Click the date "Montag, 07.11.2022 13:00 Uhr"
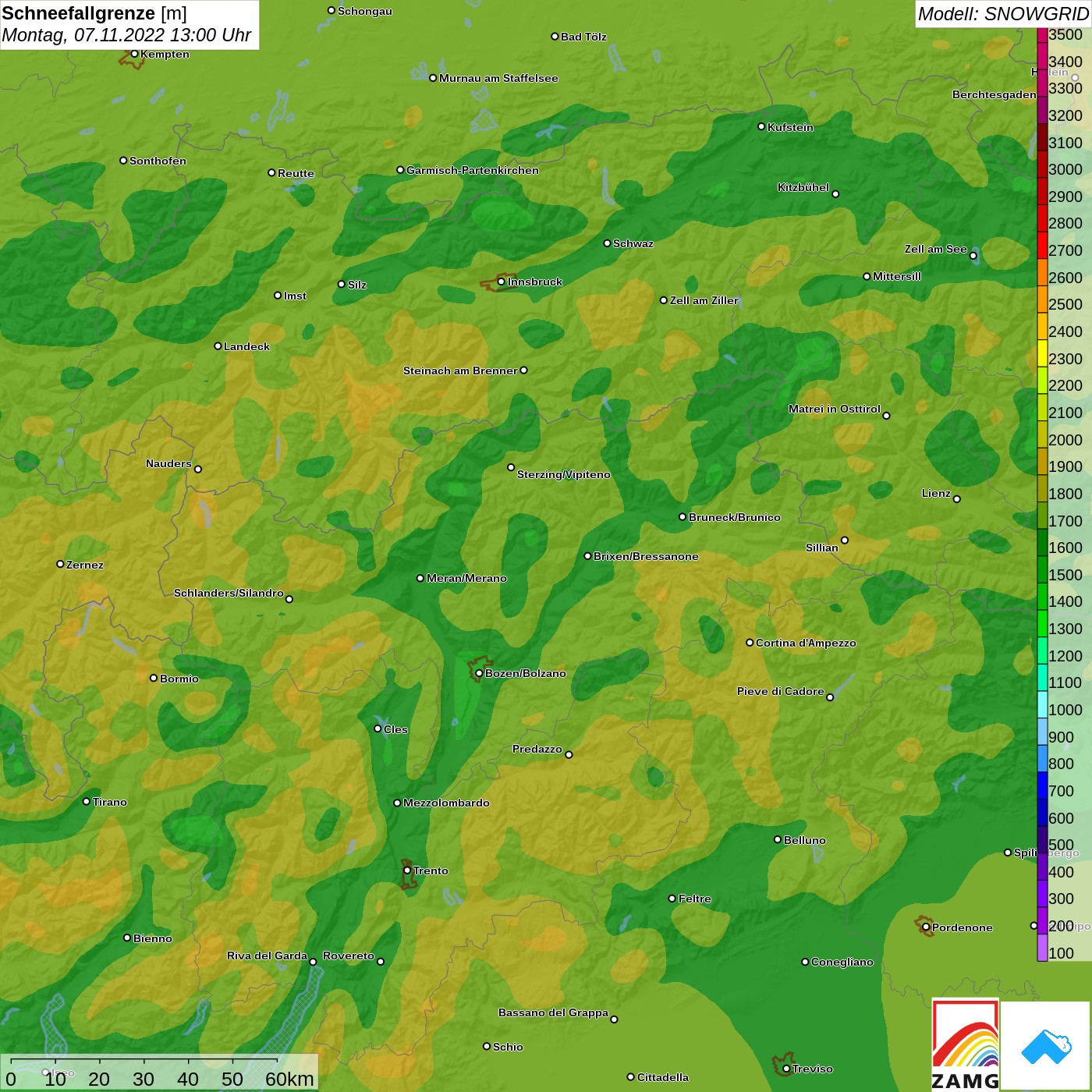Screen dimensions: 1092x1092 point(126,35)
